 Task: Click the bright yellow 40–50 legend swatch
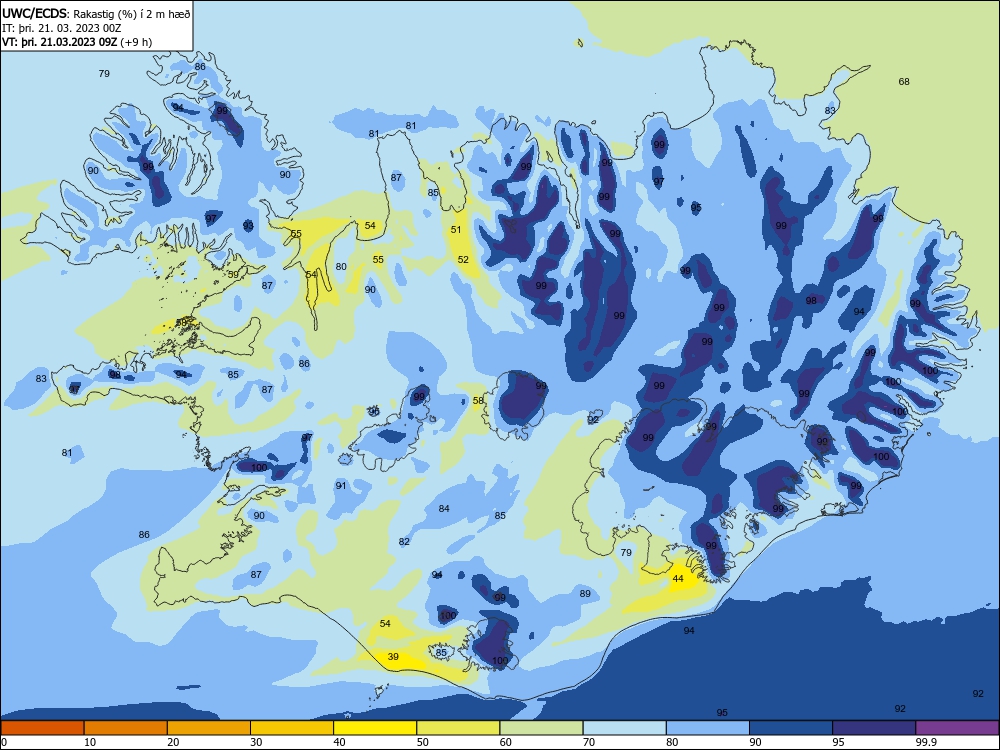click(375, 728)
